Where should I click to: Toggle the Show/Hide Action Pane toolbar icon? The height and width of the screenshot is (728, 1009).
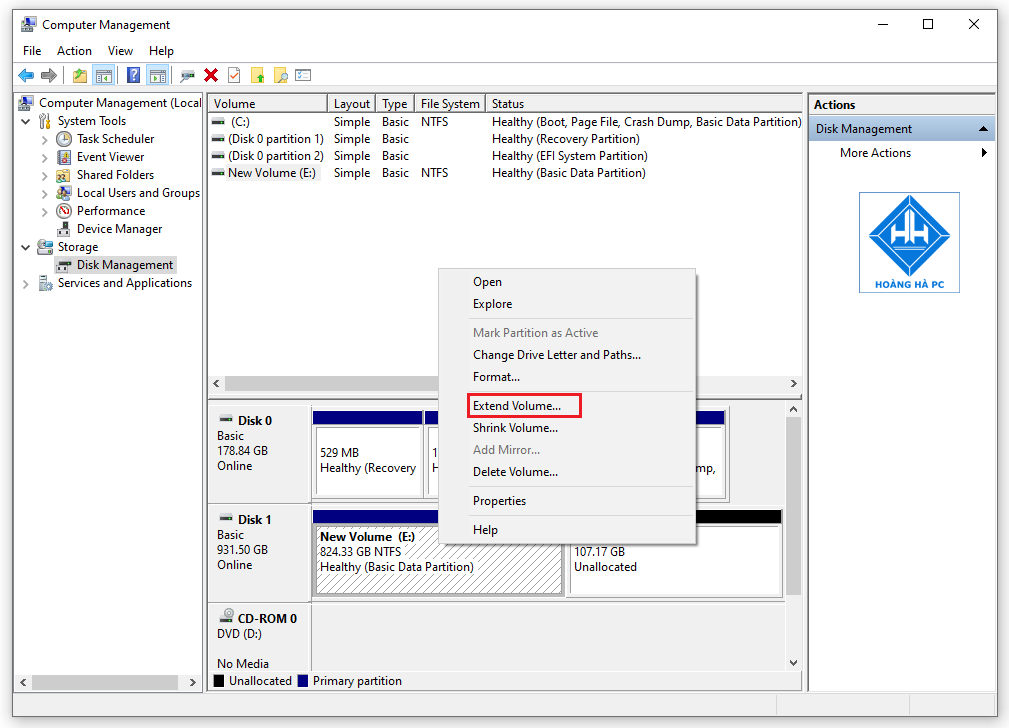(x=157, y=74)
